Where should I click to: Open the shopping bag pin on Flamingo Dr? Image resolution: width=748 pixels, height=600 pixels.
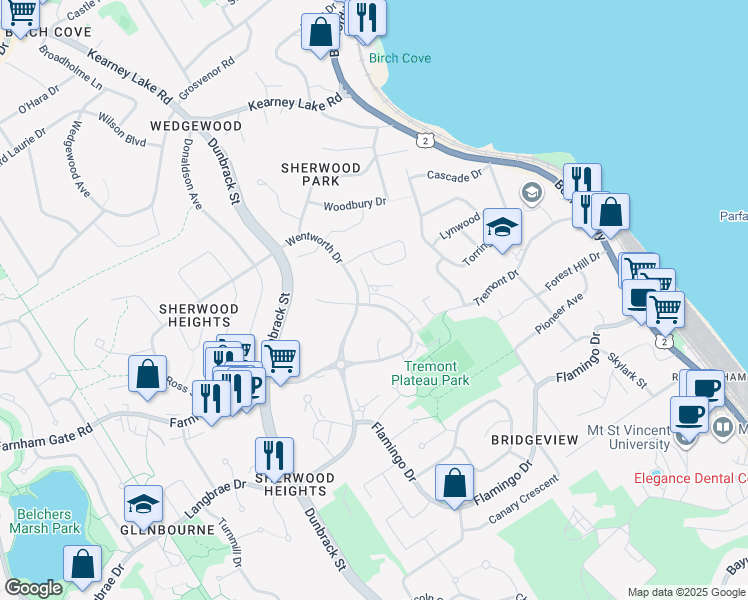pos(455,483)
